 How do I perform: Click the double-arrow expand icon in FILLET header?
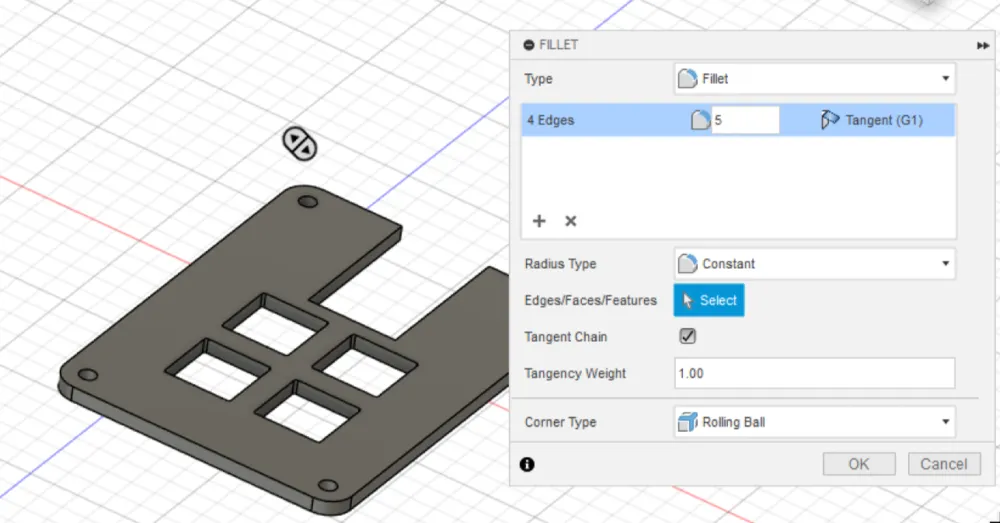coord(983,46)
